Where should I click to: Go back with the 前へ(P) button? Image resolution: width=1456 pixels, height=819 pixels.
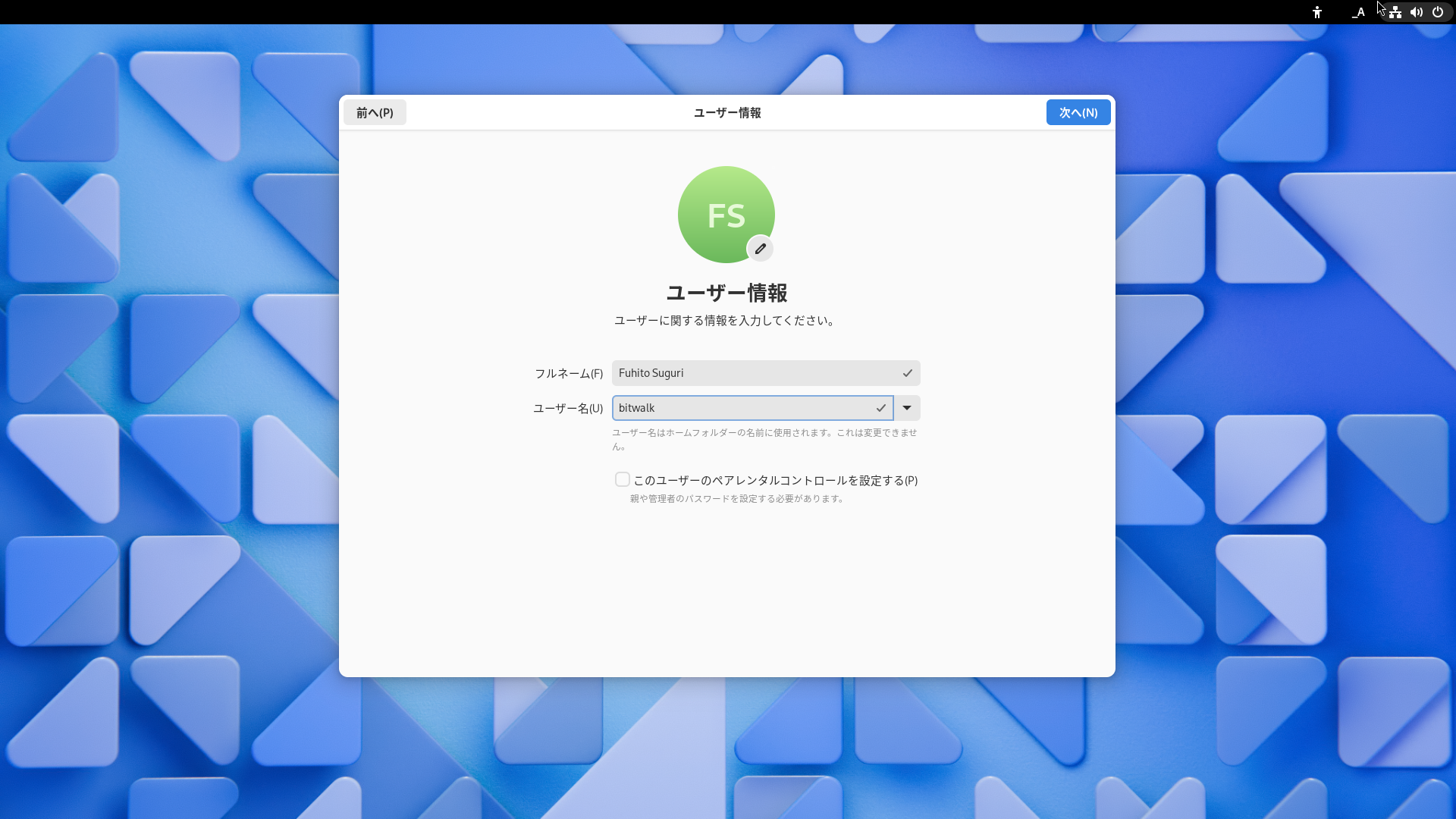[375, 112]
